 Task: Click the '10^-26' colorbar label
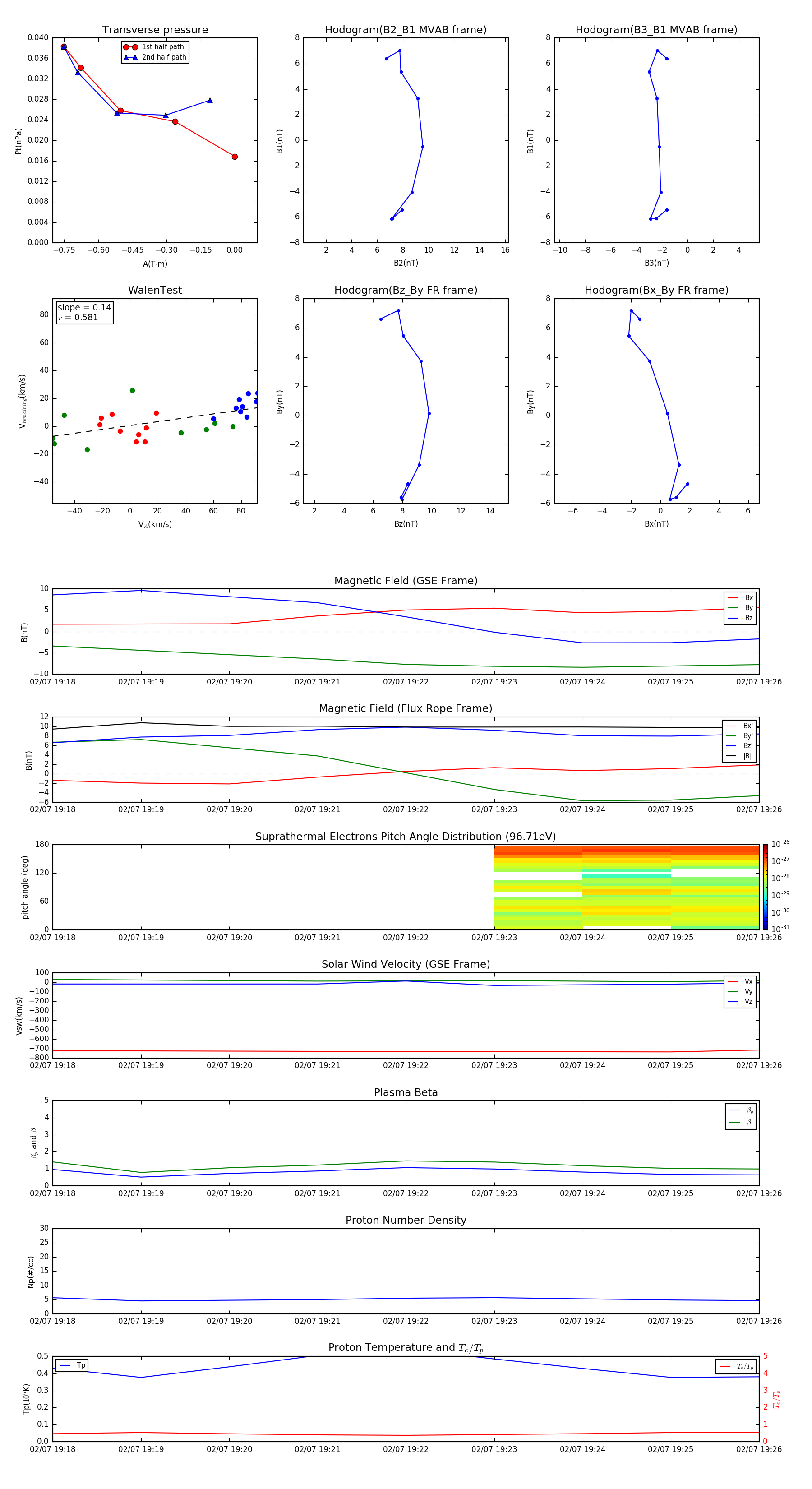(x=780, y=844)
